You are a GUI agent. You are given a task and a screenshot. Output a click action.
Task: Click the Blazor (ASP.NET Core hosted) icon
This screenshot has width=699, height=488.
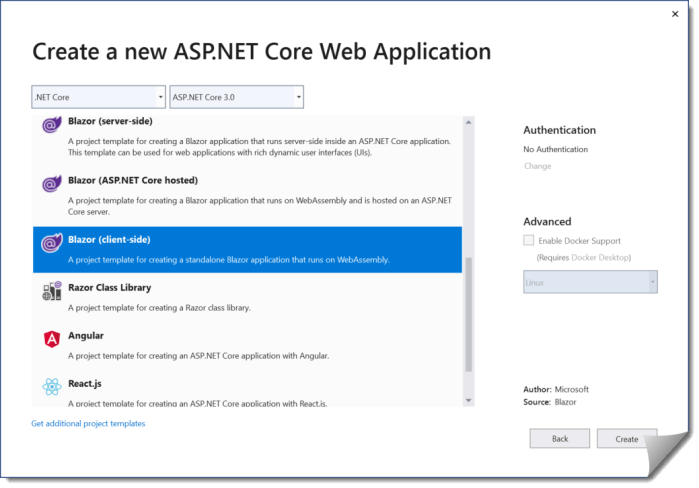point(52,184)
